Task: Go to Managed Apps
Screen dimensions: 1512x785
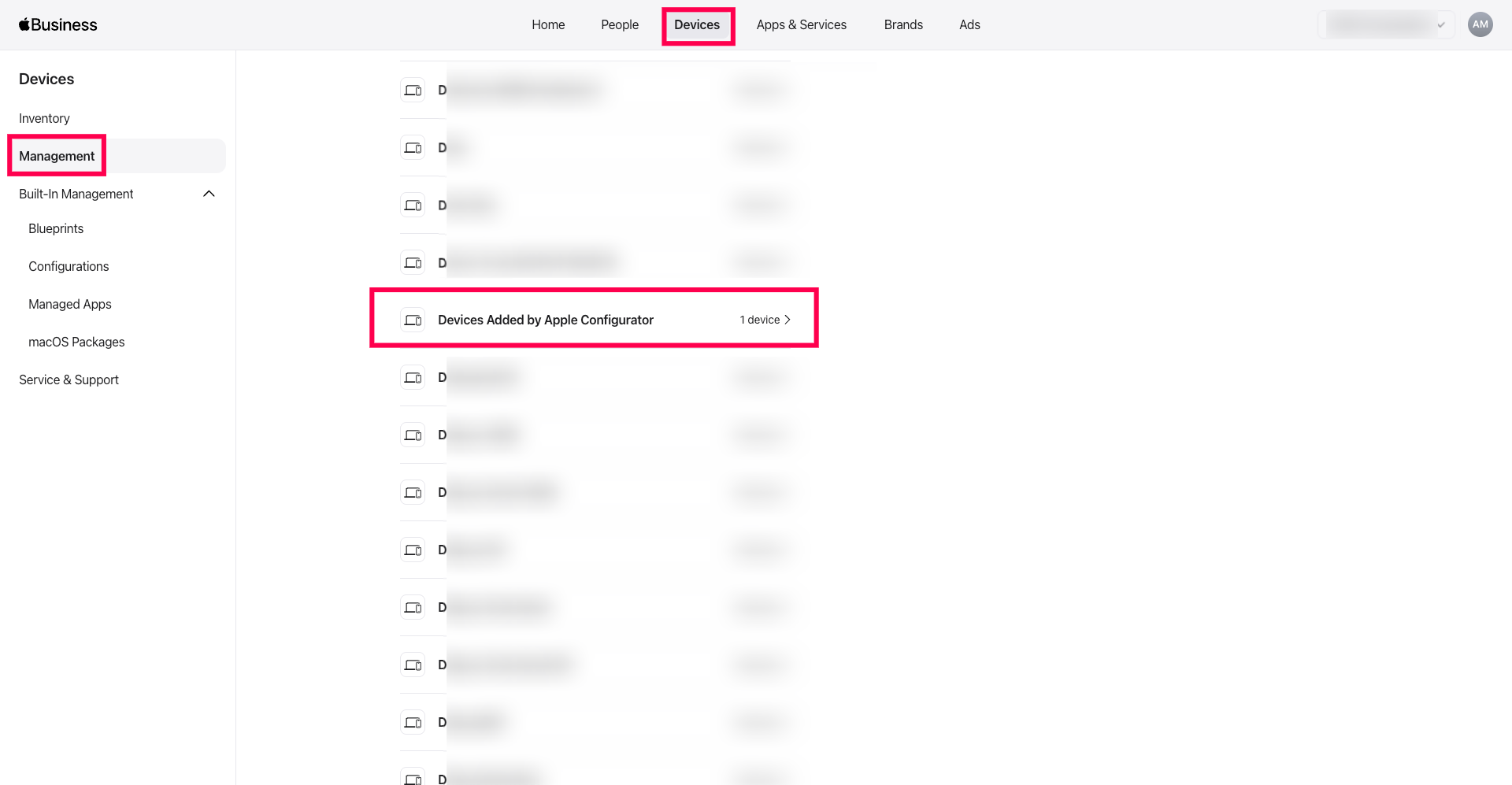Action: 70,304
